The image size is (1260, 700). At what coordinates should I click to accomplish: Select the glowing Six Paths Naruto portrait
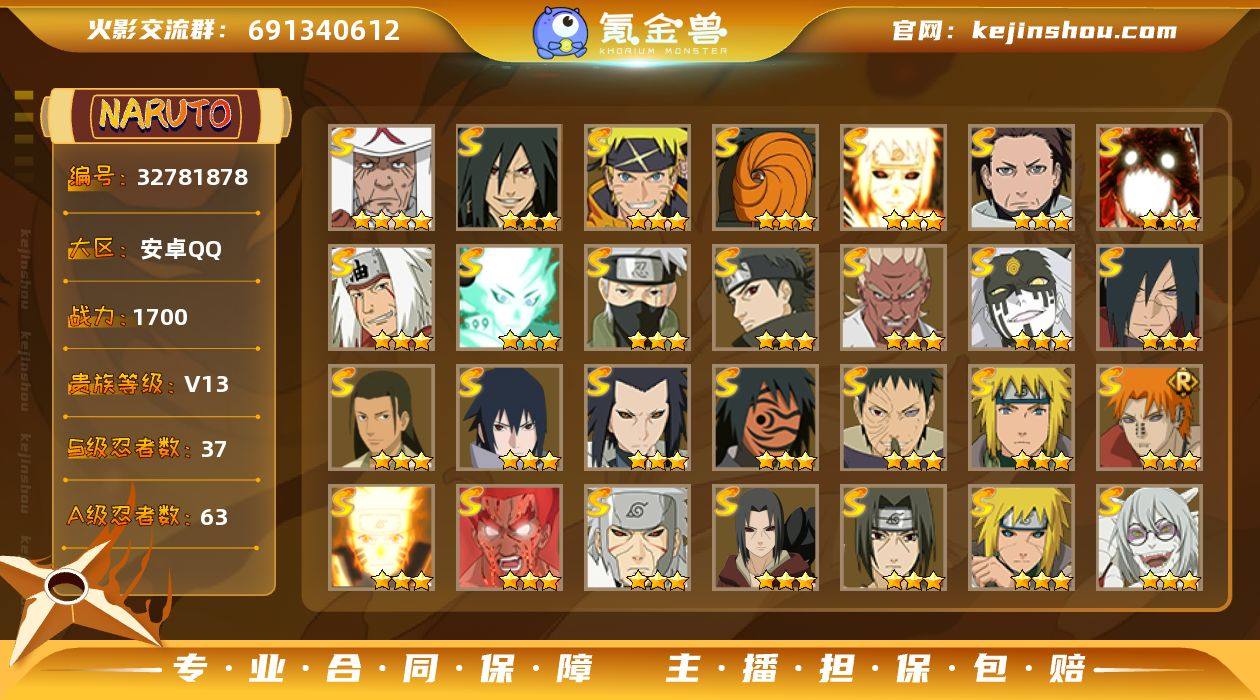coord(893,177)
